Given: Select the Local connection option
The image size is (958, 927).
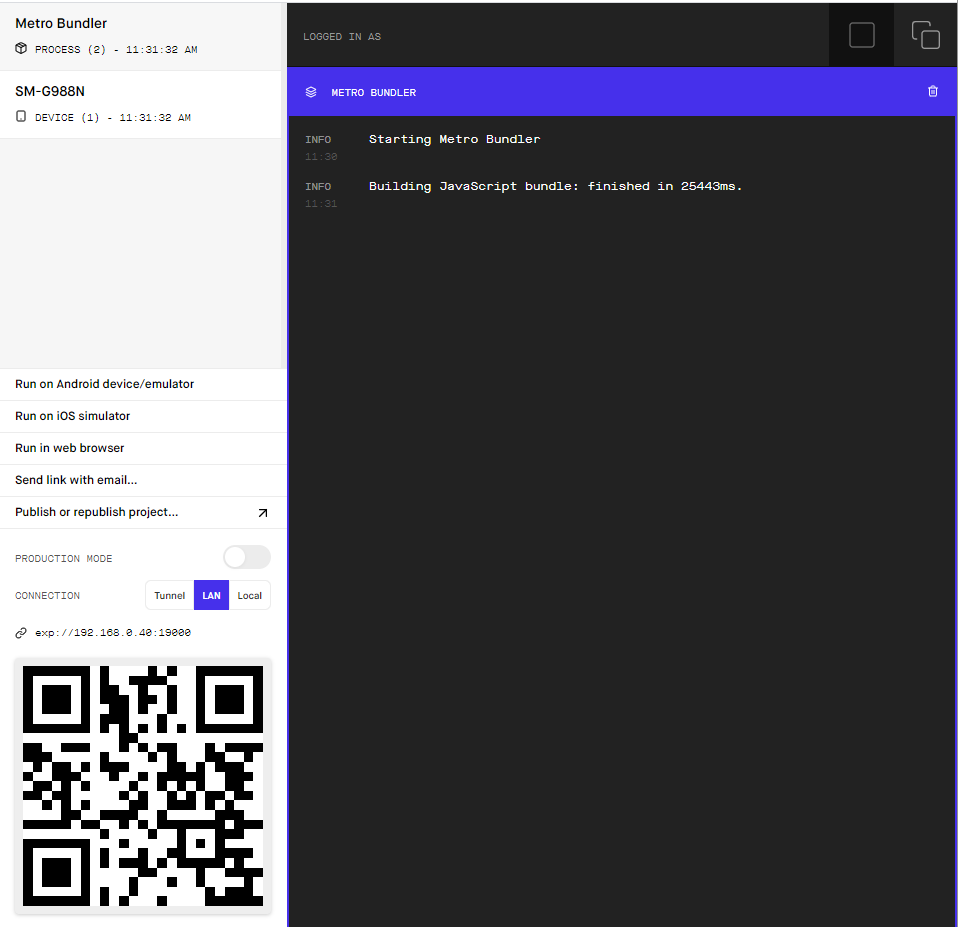Looking at the screenshot, I should (x=249, y=595).
